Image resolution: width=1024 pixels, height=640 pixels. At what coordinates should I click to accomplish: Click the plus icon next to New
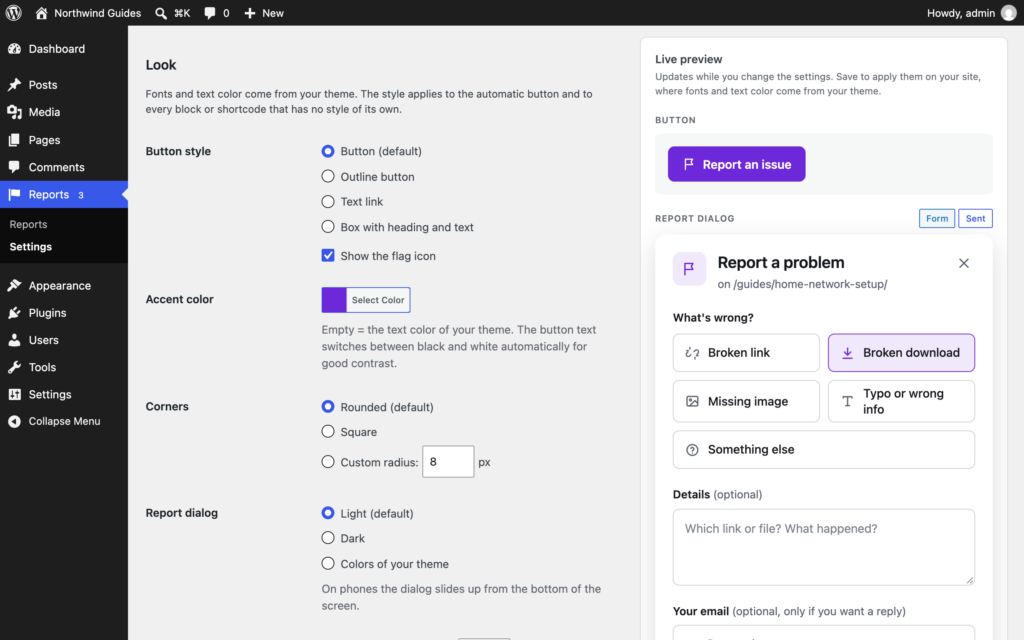tap(249, 13)
